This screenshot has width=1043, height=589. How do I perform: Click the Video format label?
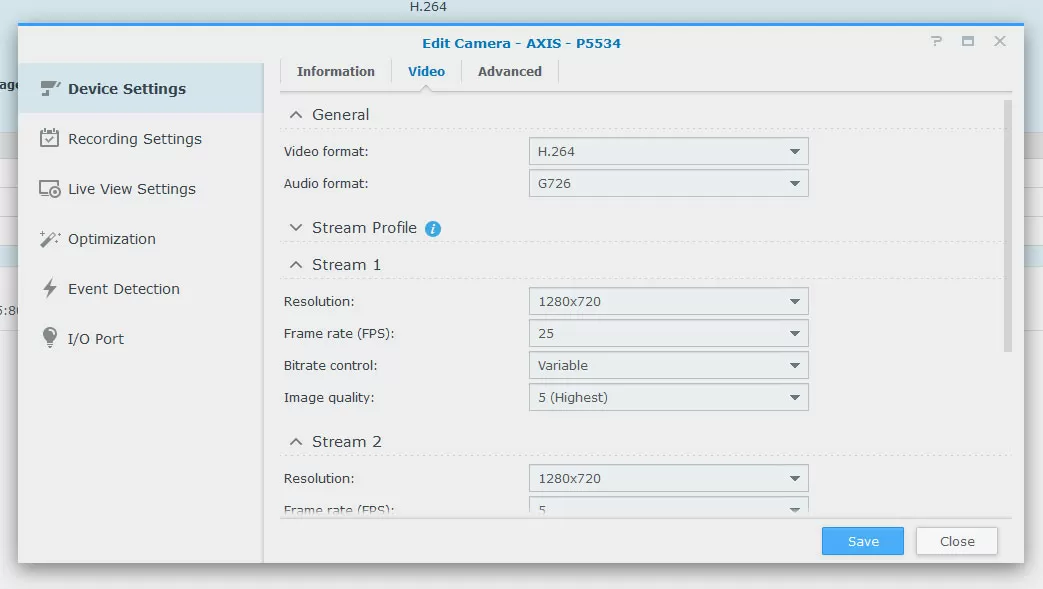(x=326, y=152)
